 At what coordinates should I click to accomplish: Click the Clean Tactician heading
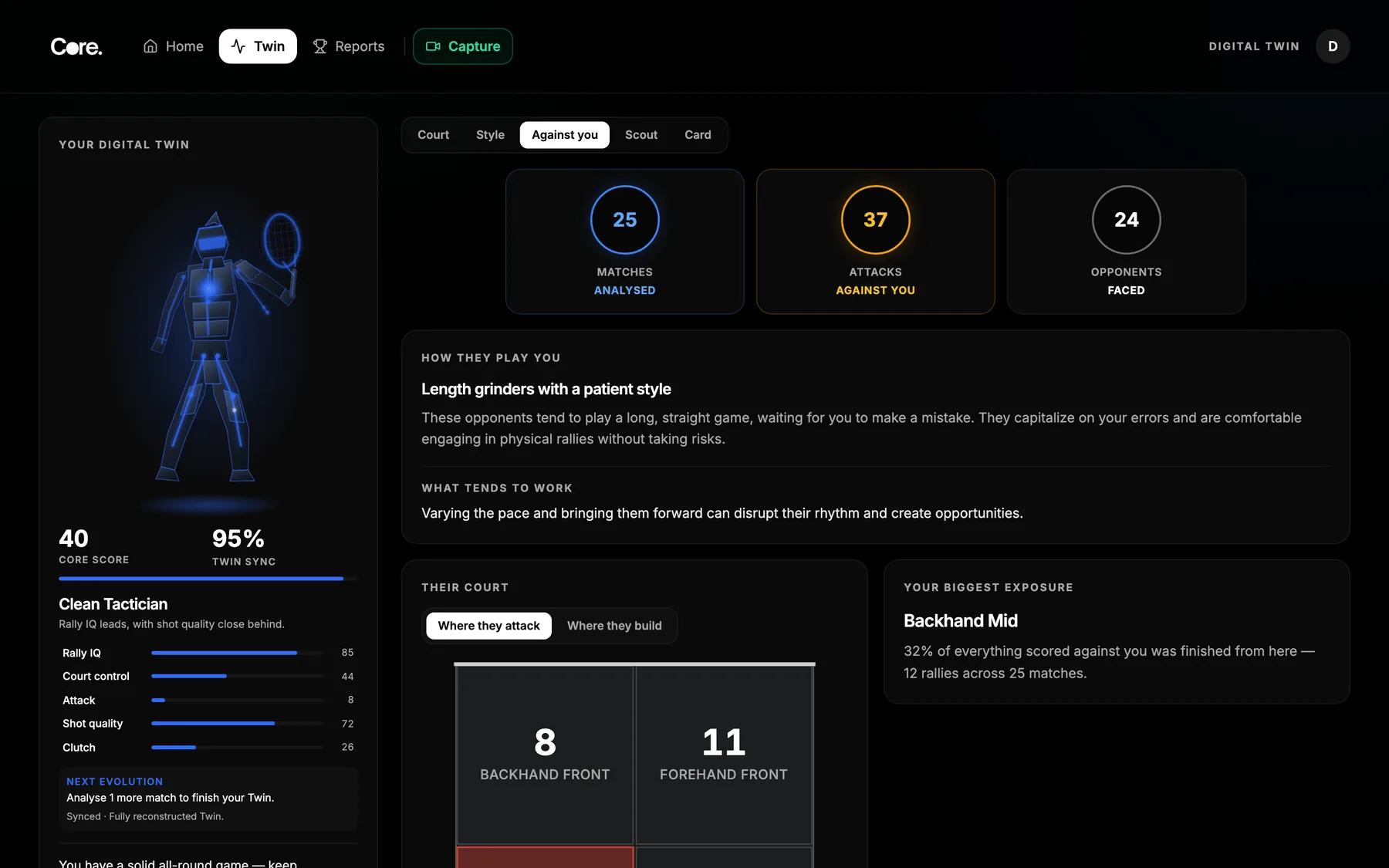[113, 604]
